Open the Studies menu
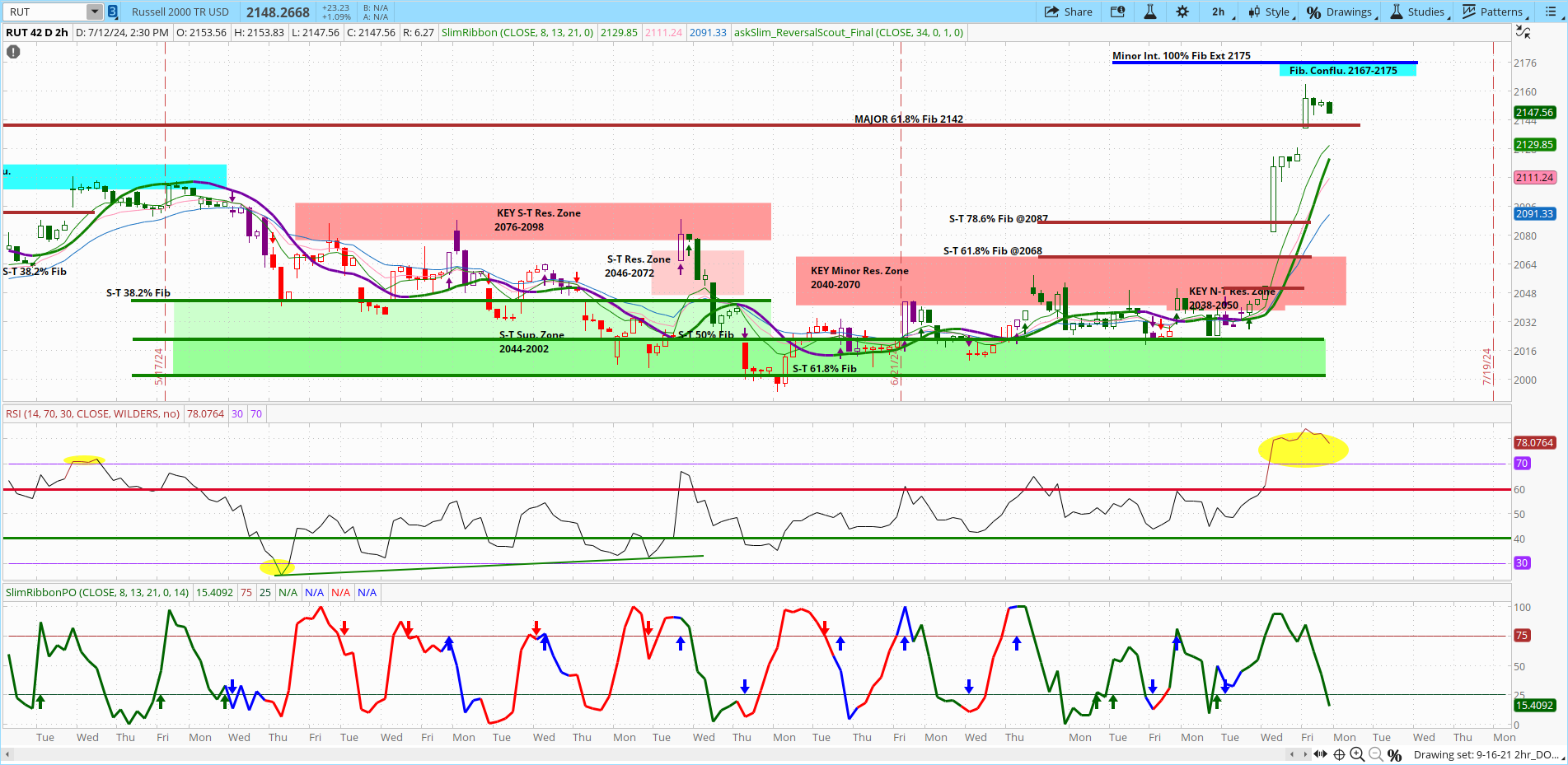The width and height of the screenshot is (1568, 765). click(1420, 12)
